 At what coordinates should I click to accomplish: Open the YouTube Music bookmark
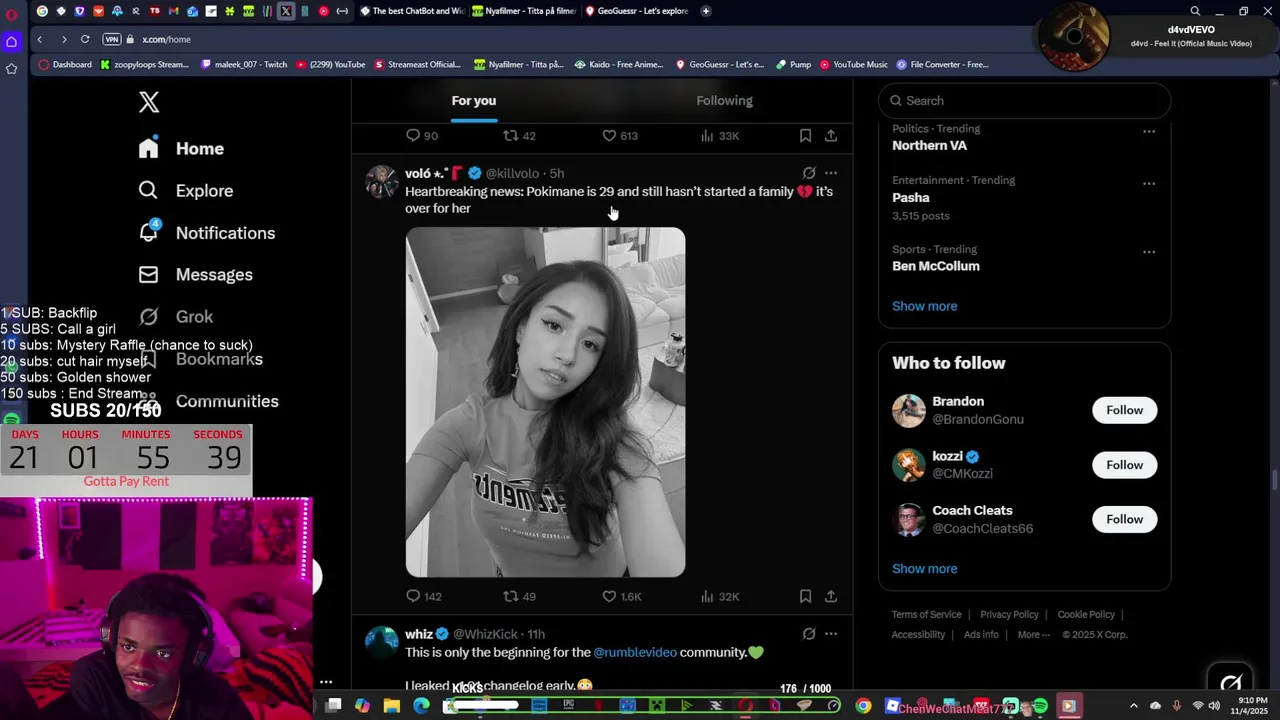[853, 64]
